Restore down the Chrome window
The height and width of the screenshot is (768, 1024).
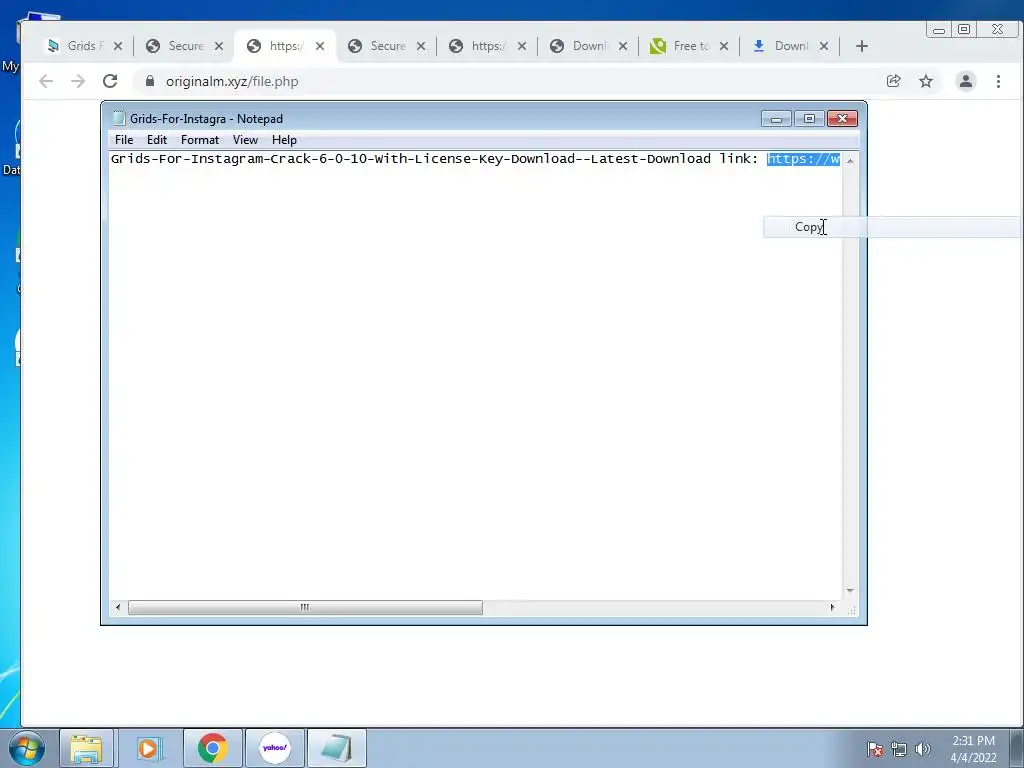pyautogui.click(x=964, y=29)
